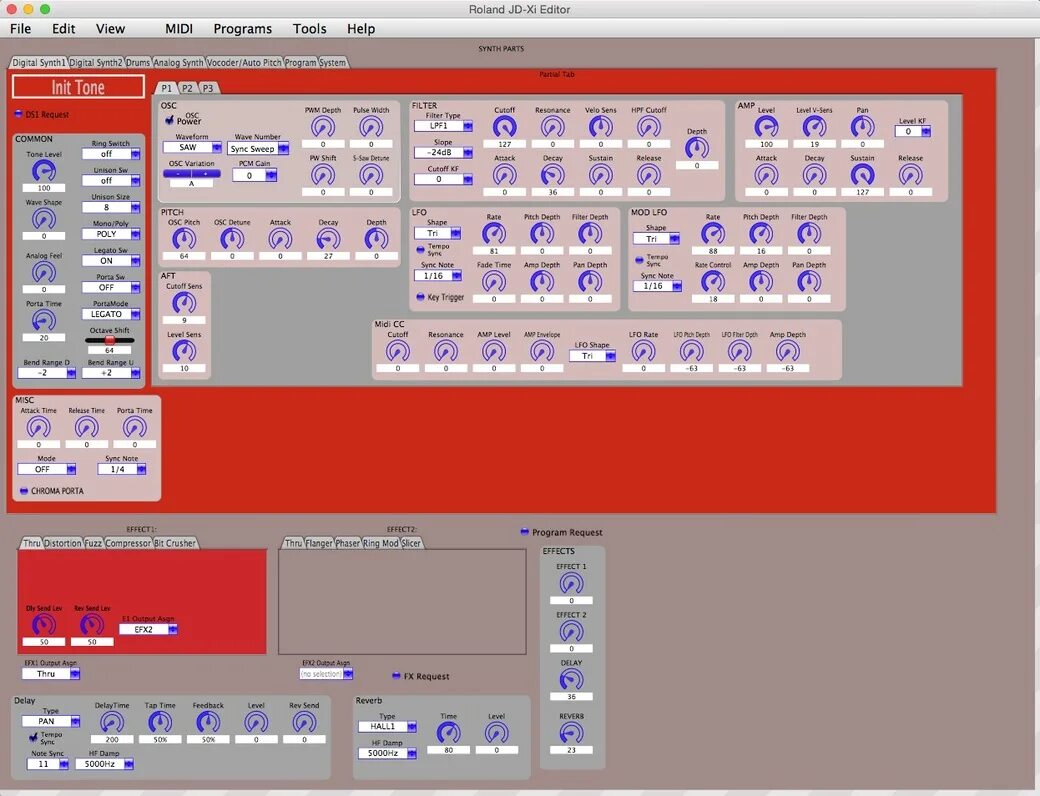The image size is (1040, 796).
Task: Select the Distortion tab in Effect1
Action: (63, 543)
